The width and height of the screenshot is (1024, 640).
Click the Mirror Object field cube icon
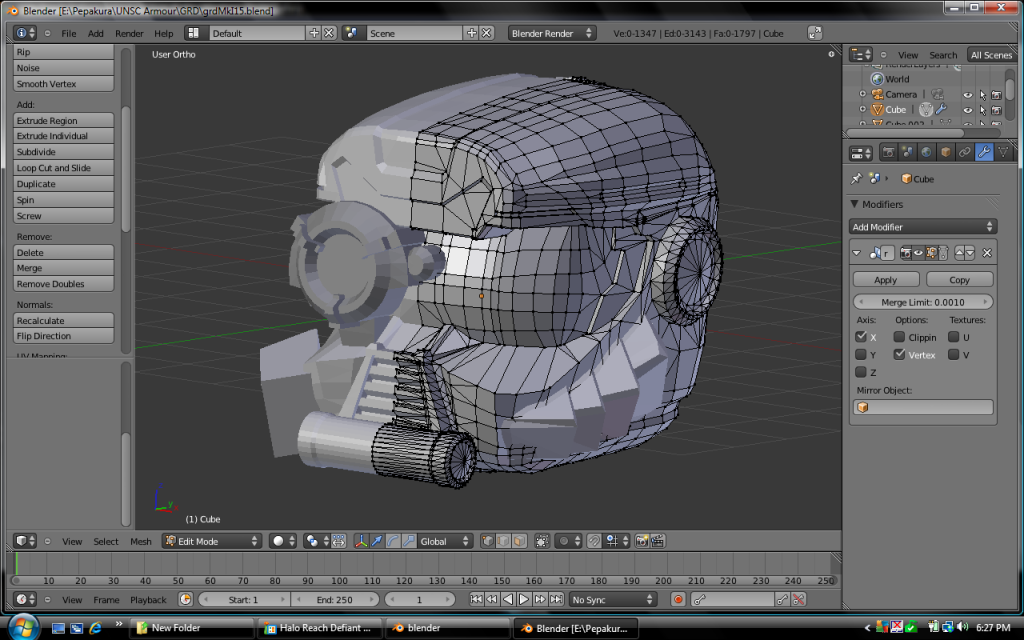[x=863, y=407]
